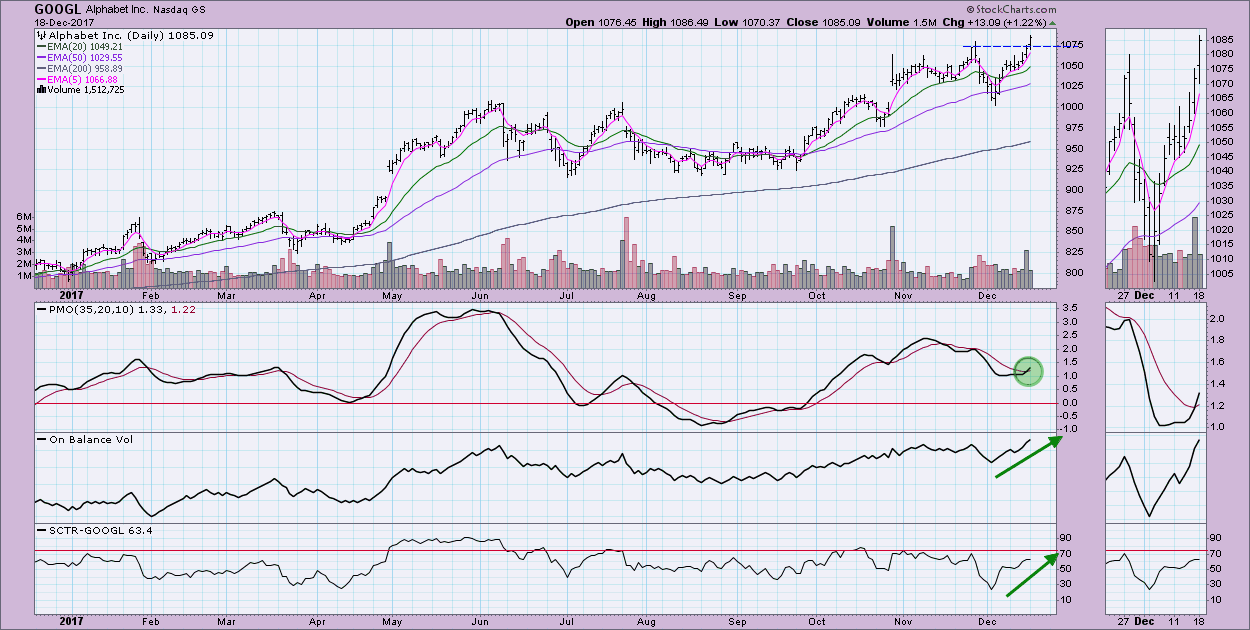The height and width of the screenshot is (630, 1250).
Task: Click the 6M volume axis label
Action: [x=25, y=217]
